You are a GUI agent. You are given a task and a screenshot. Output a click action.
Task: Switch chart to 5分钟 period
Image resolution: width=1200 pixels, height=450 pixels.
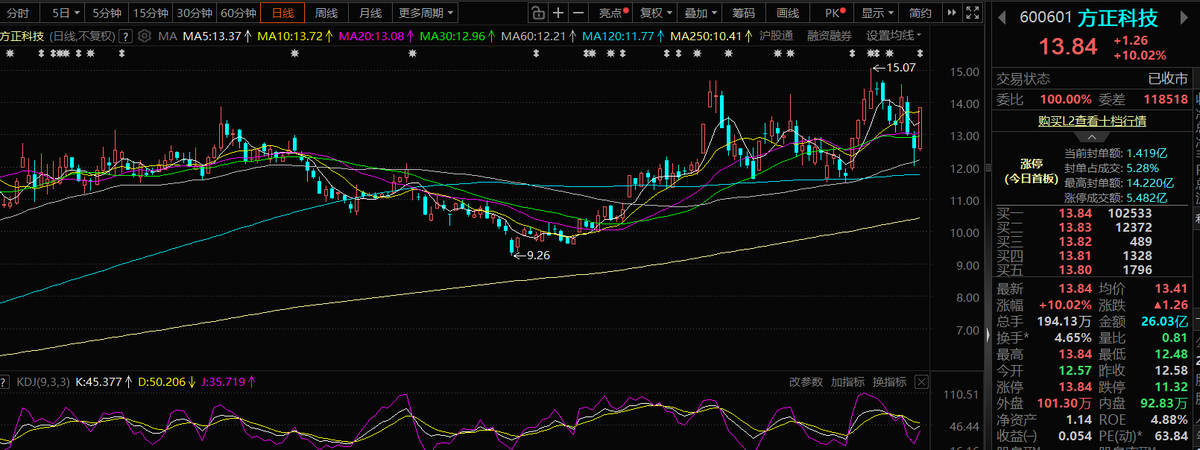pyautogui.click(x=107, y=13)
